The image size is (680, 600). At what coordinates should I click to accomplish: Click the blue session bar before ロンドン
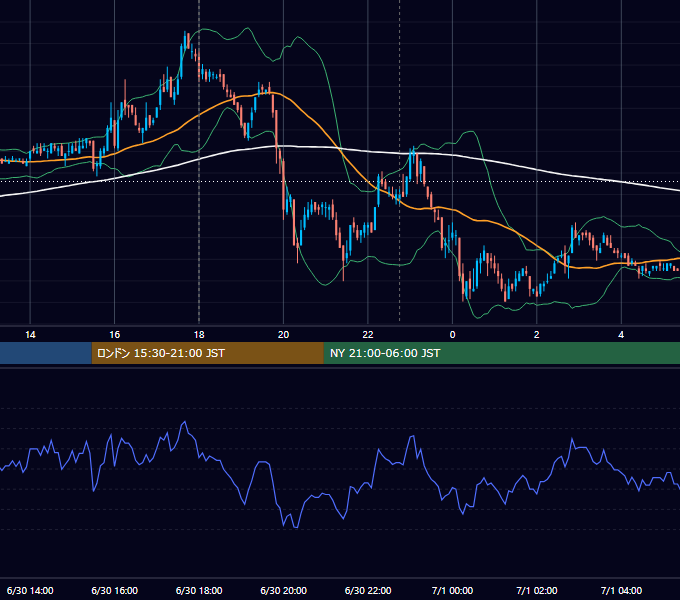click(x=46, y=353)
